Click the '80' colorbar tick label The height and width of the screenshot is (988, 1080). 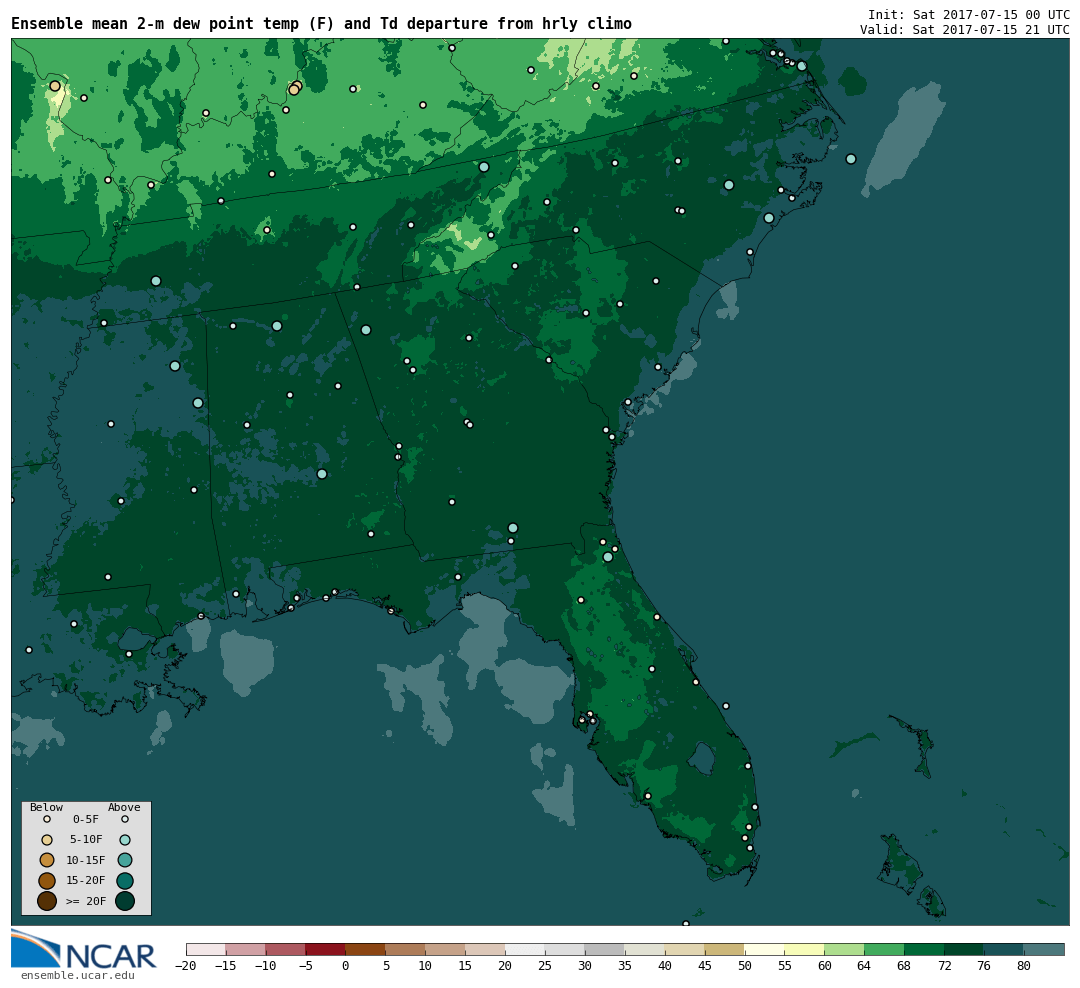tap(1024, 966)
